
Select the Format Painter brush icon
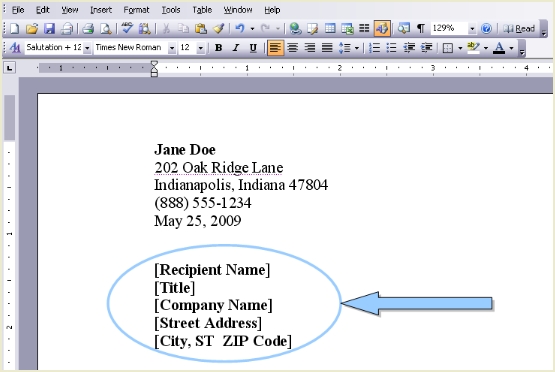point(219,28)
